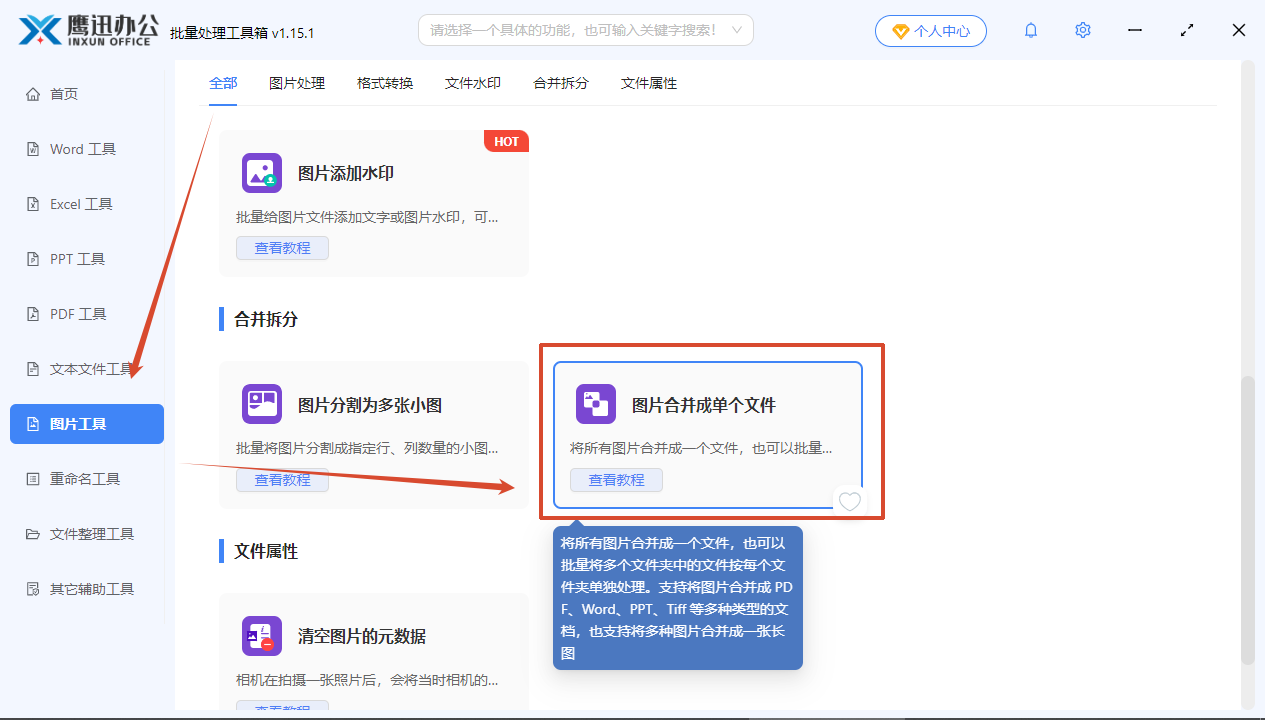The width and height of the screenshot is (1265, 720).
Task: Open 重命名工具 in the sidebar
Action: (x=87, y=479)
